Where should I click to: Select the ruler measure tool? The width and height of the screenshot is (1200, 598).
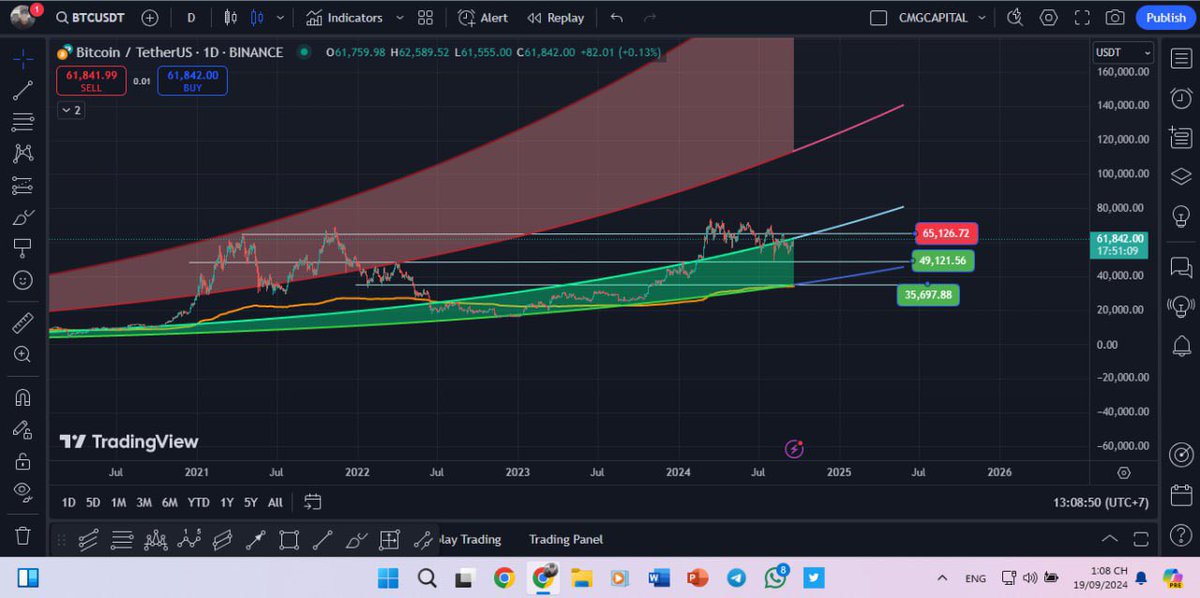[x=23, y=322]
